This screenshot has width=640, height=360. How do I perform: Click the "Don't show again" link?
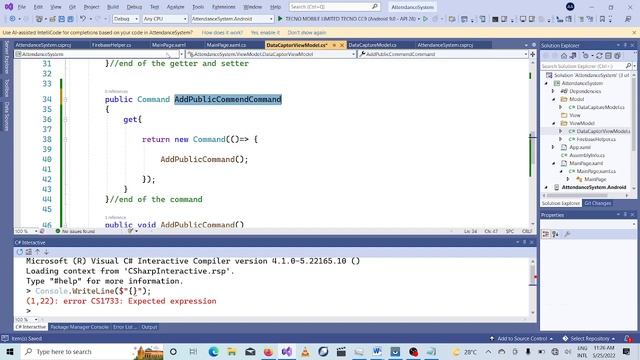[307, 33]
